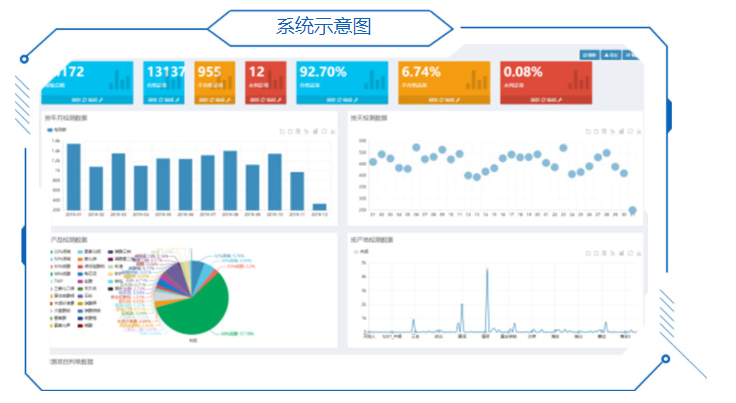Switch the monthly bar chart to line type icon
736x403 pixels.
tap(307, 131)
